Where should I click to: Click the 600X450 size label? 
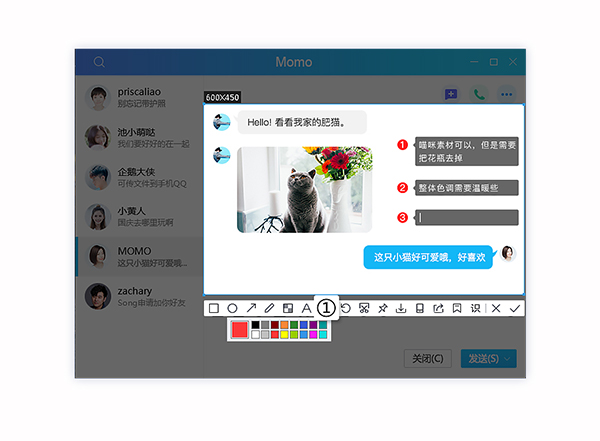222,97
